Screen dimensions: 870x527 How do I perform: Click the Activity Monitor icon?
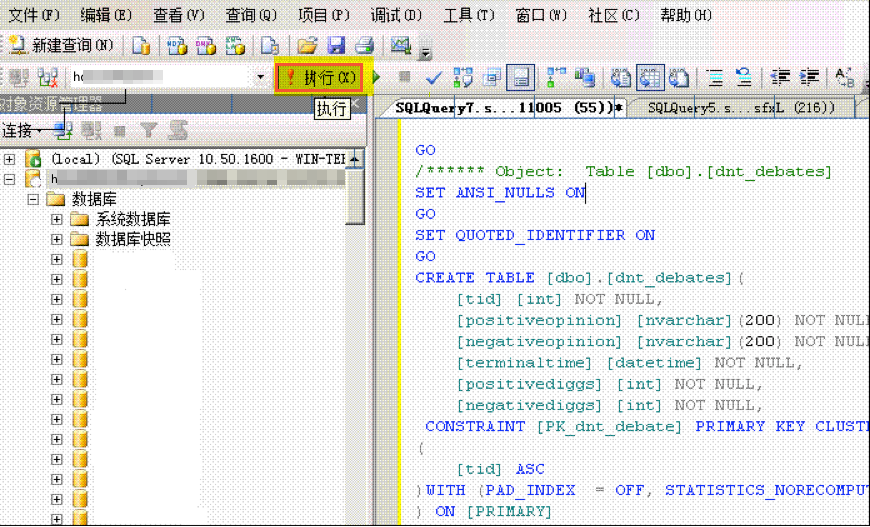point(400,44)
